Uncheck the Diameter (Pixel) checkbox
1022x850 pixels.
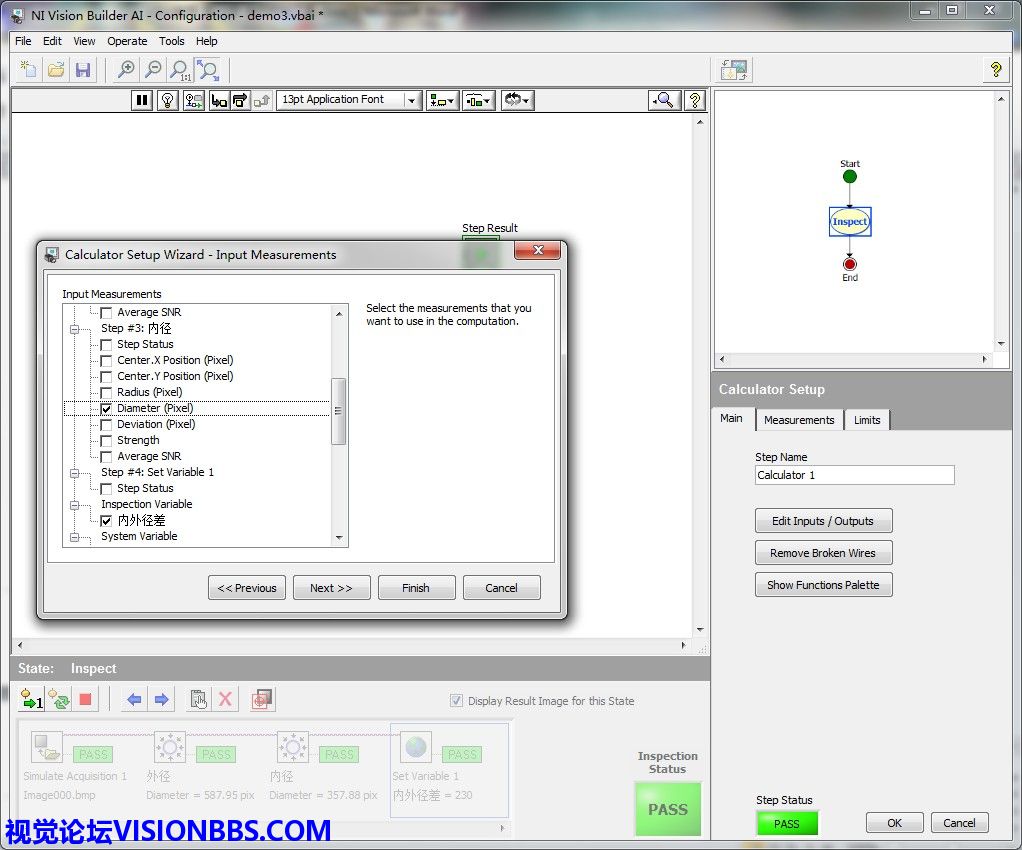[x=106, y=409]
